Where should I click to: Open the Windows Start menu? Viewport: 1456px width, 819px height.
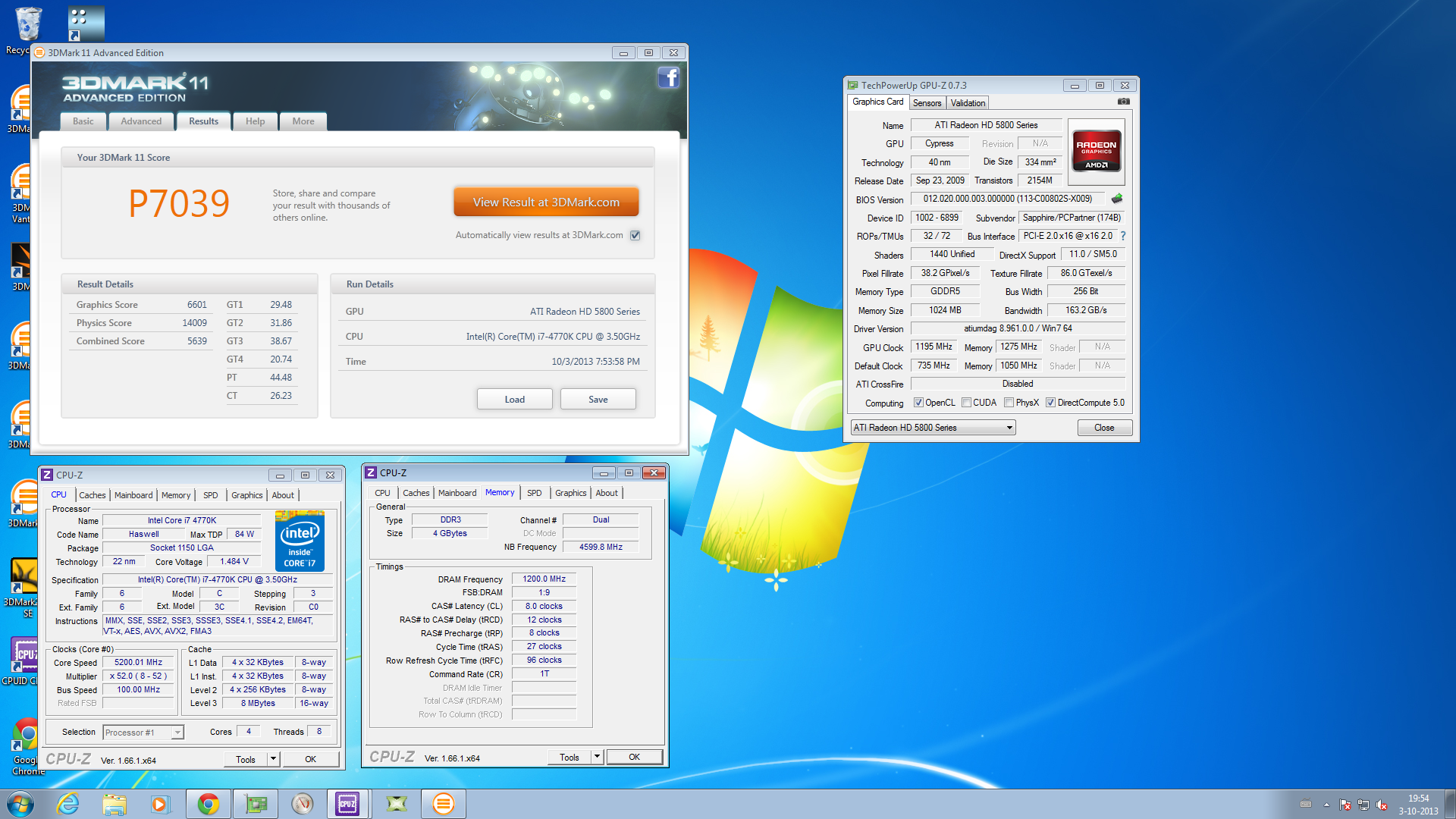20,804
